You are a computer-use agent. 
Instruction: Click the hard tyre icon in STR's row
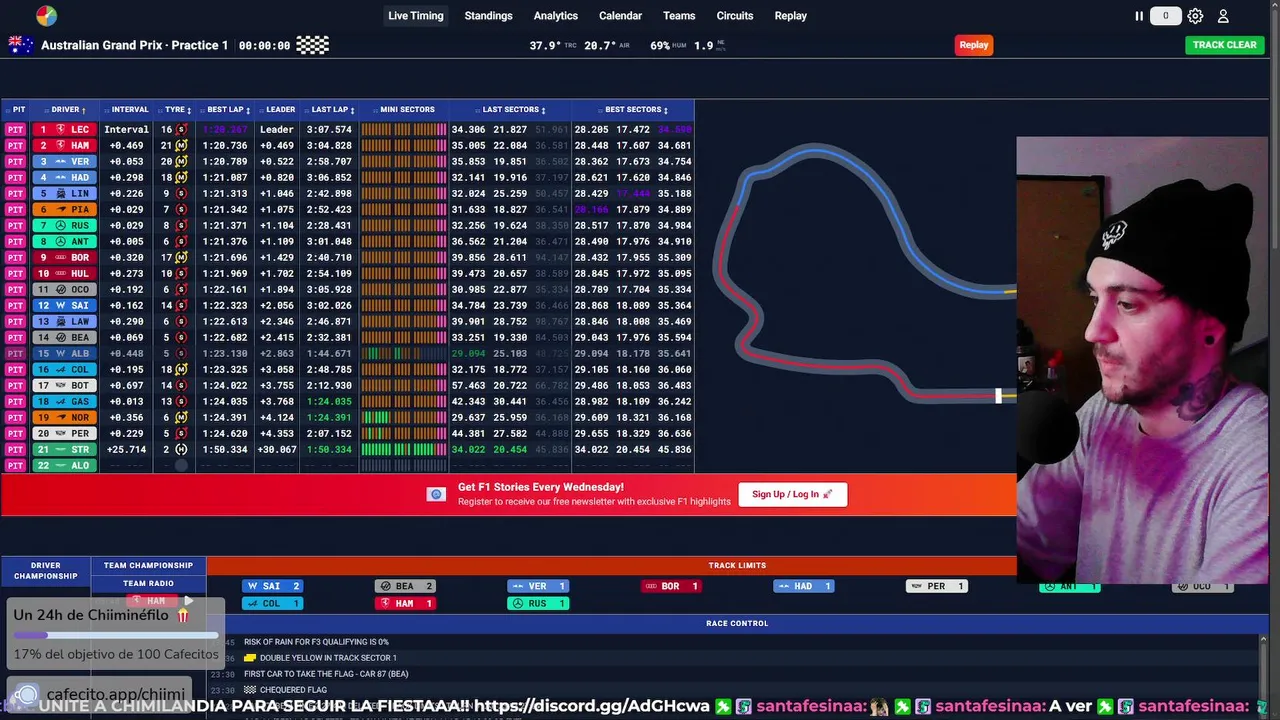pos(181,450)
